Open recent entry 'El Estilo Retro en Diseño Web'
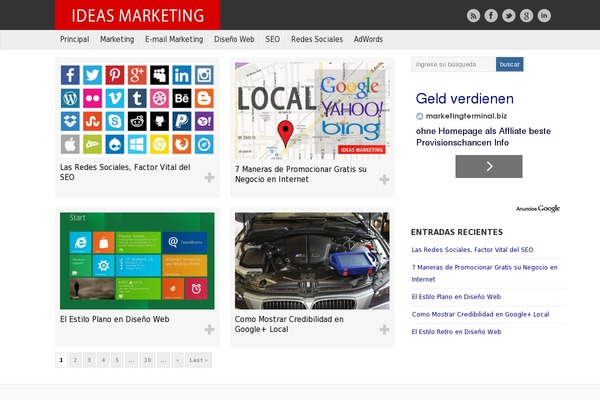Screen dimensions: 600x400 [x=457, y=332]
